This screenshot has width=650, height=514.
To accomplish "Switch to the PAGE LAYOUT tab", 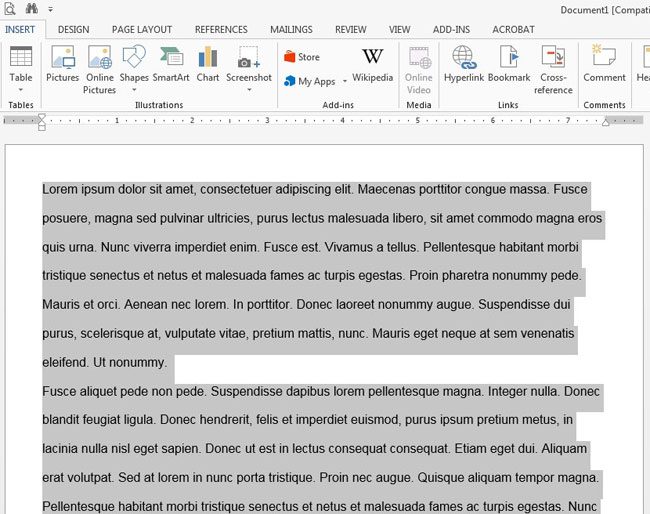I will [x=141, y=30].
